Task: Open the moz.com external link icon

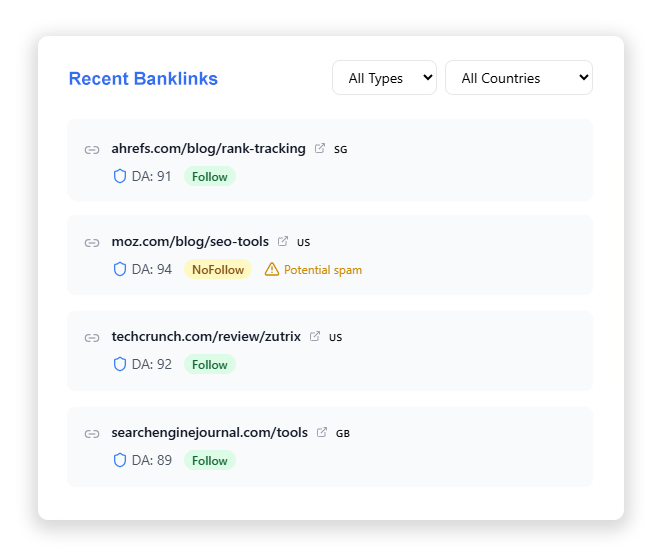Action: point(283,241)
